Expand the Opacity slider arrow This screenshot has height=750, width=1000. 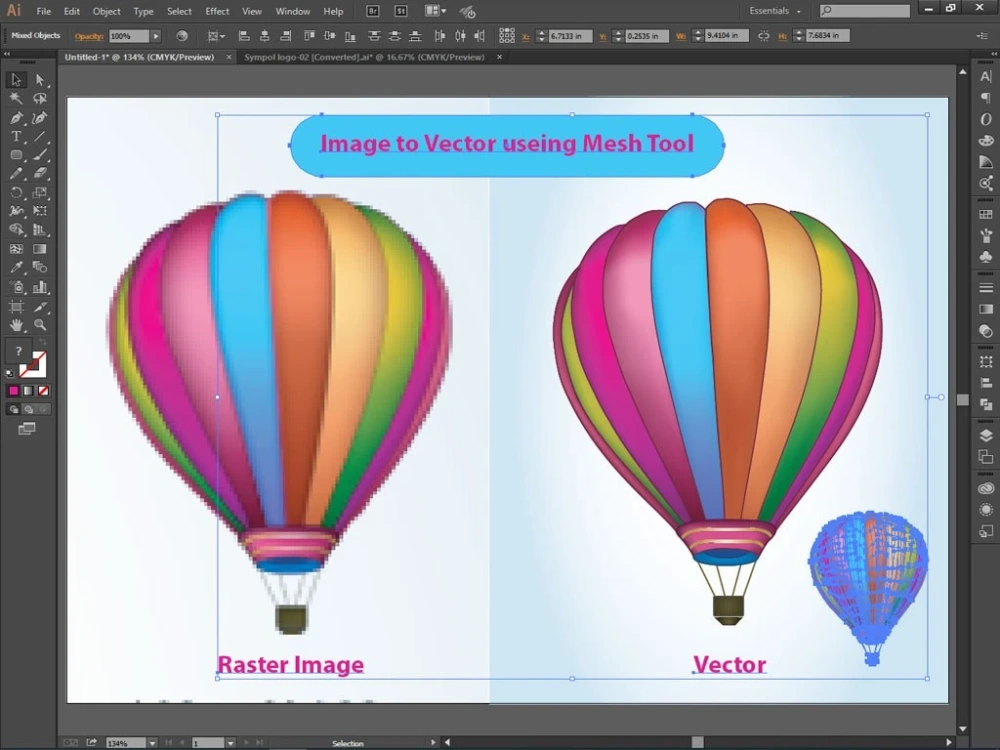pyautogui.click(x=156, y=36)
